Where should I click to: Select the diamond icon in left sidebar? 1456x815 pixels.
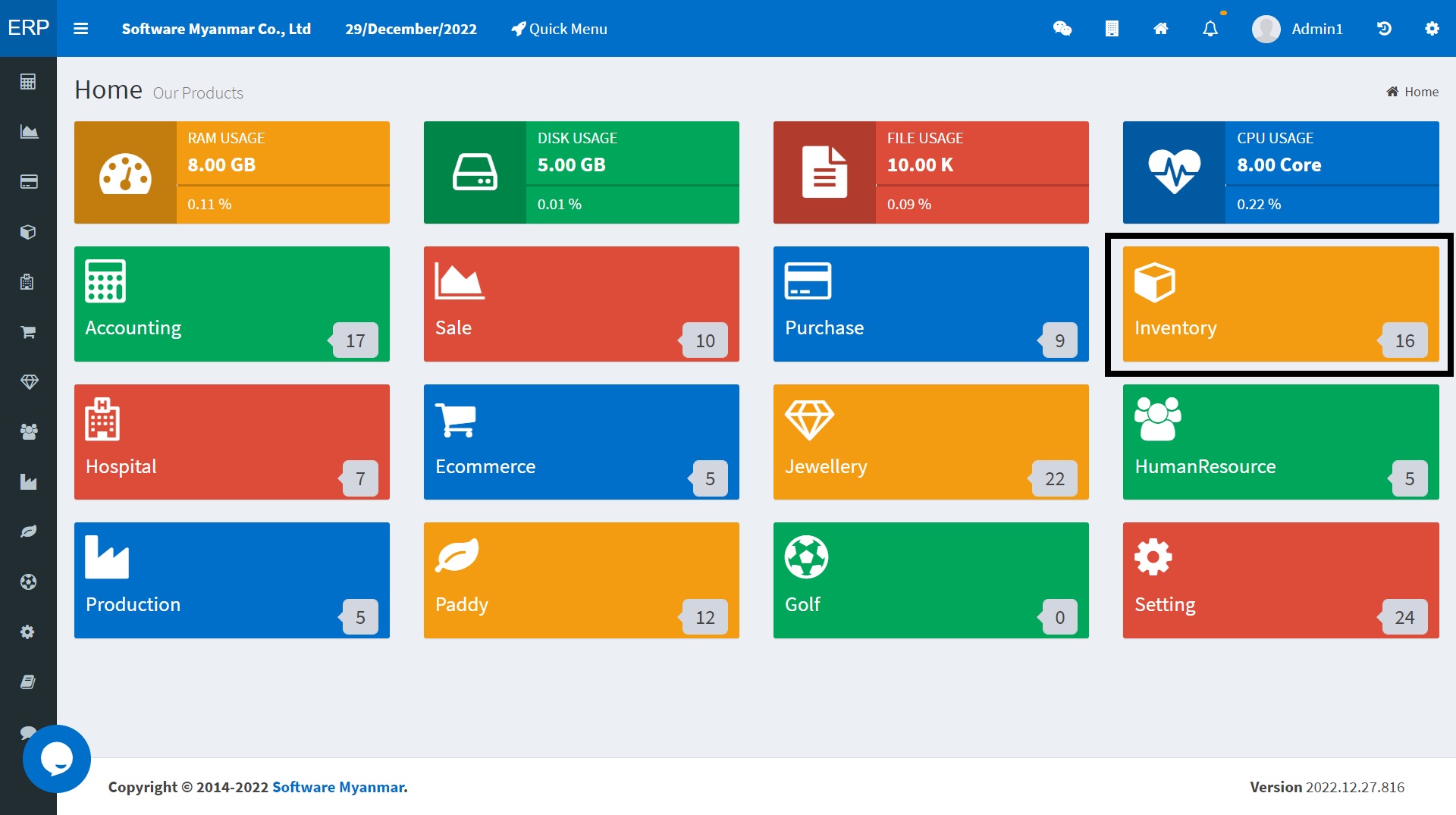[28, 382]
